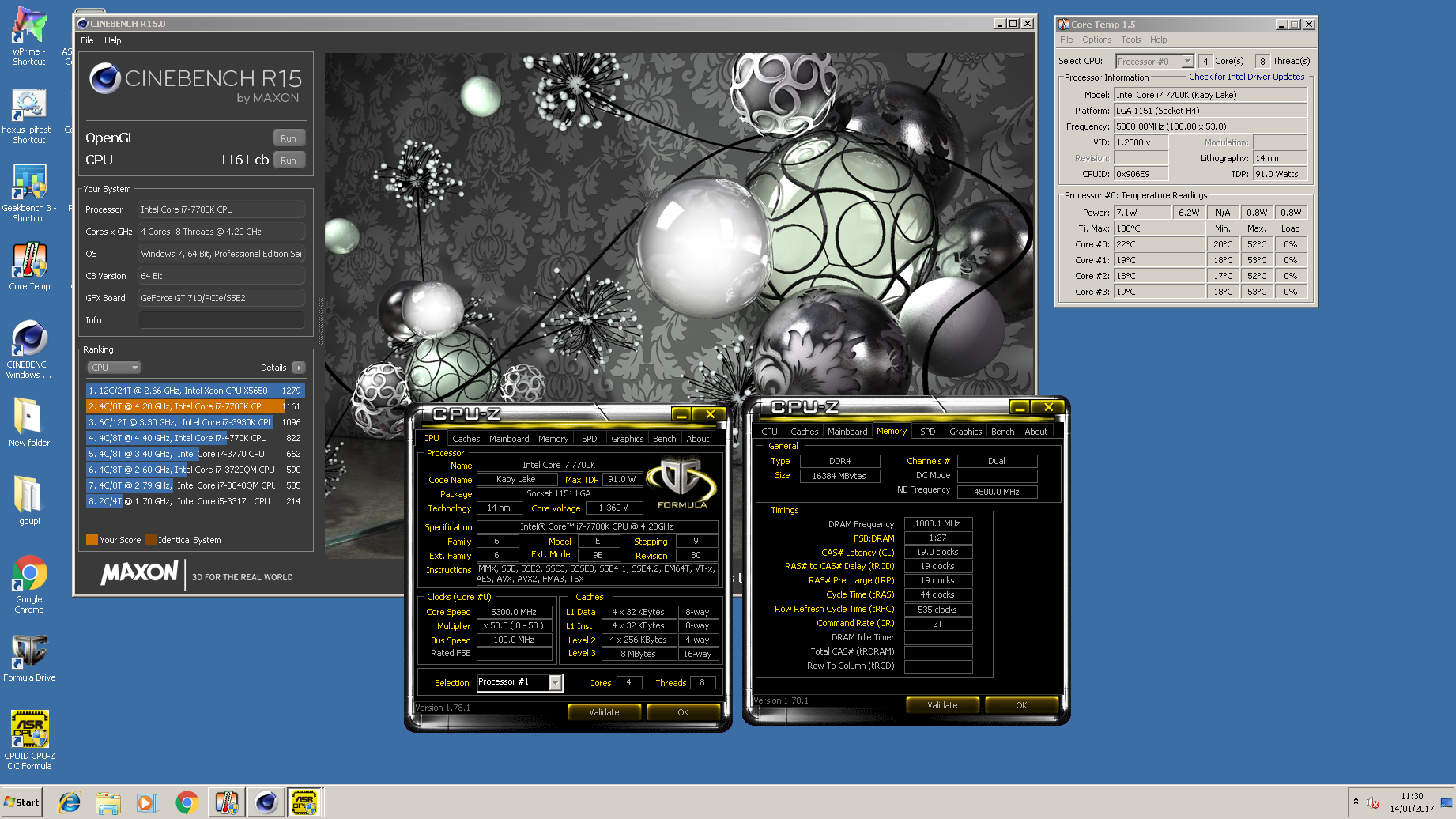Viewport: 1456px width, 819px height.
Task: Launch CPUID CPU-Z OC Formula shortcut
Action: (x=29, y=740)
